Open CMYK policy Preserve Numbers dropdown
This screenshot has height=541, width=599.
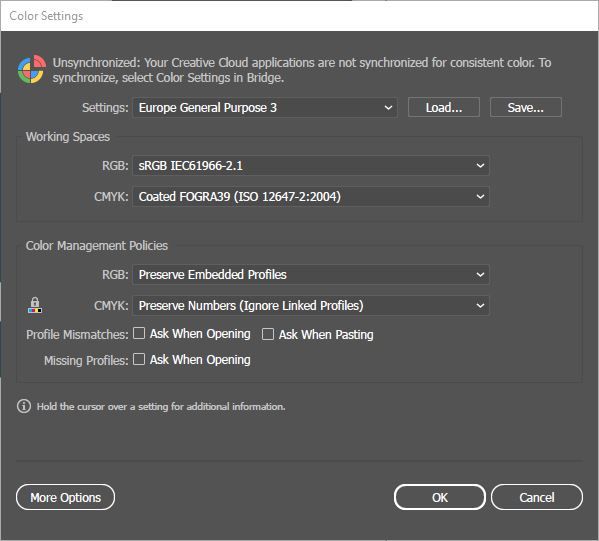tap(311, 305)
